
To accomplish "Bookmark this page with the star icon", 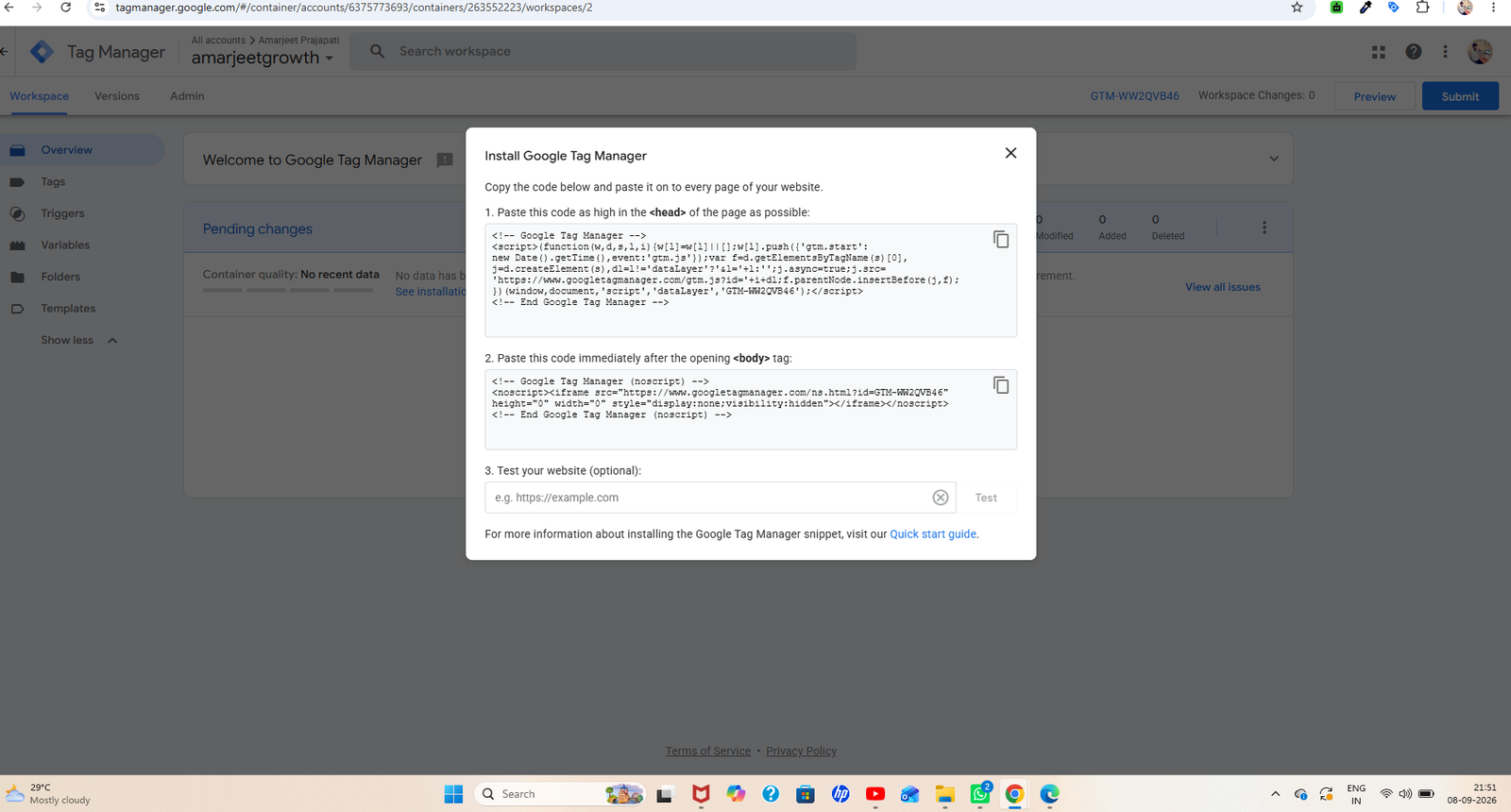I will [1297, 8].
